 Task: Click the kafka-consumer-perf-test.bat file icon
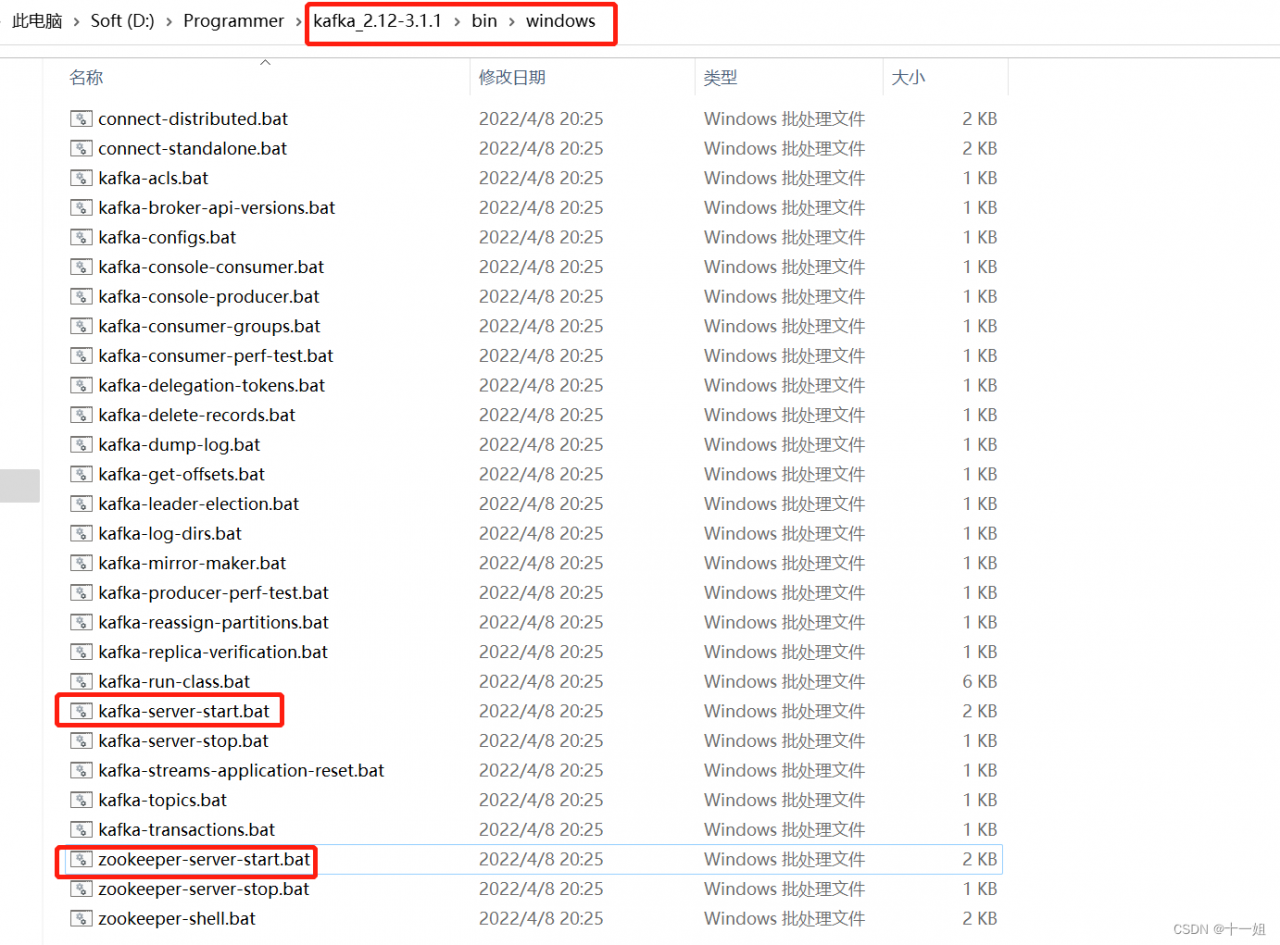(81, 356)
